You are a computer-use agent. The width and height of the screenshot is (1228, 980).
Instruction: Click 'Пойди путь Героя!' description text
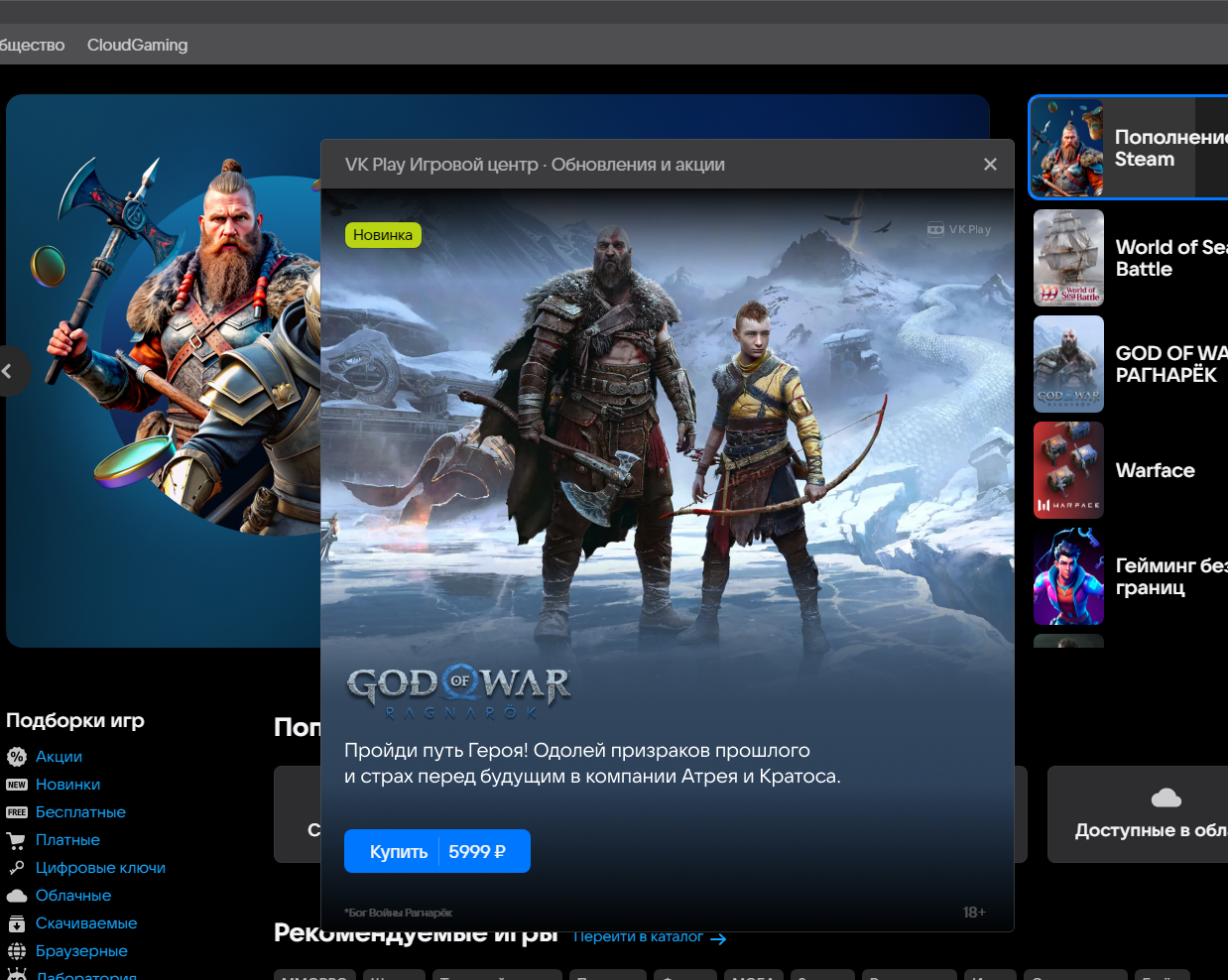(592, 763)
